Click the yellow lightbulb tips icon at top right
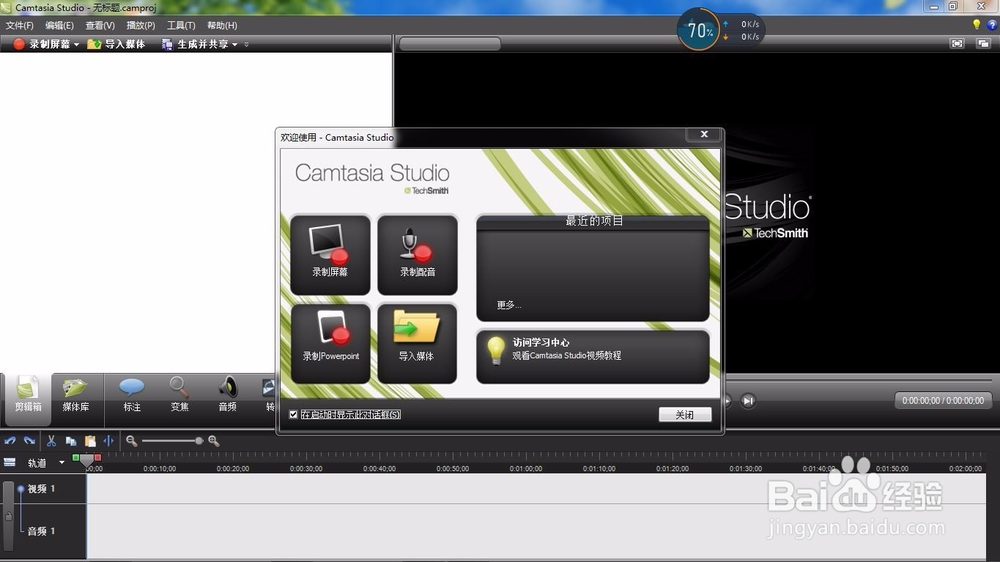 976,25
